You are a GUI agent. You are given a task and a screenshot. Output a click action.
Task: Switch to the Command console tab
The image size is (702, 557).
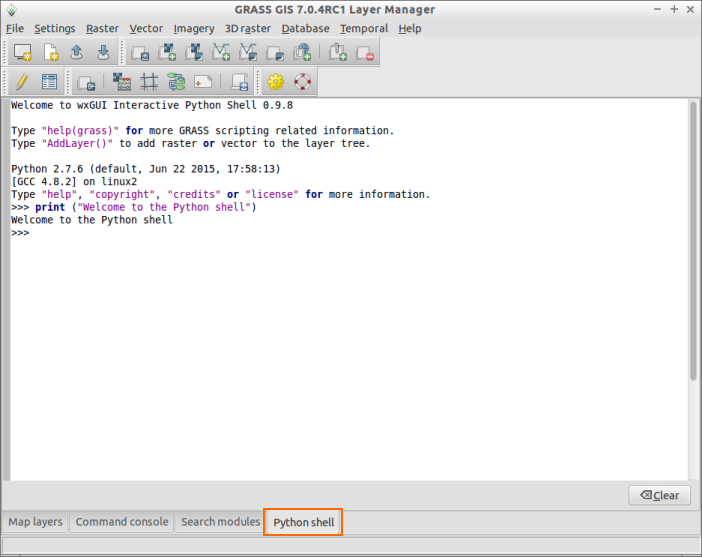click(122, 522)
